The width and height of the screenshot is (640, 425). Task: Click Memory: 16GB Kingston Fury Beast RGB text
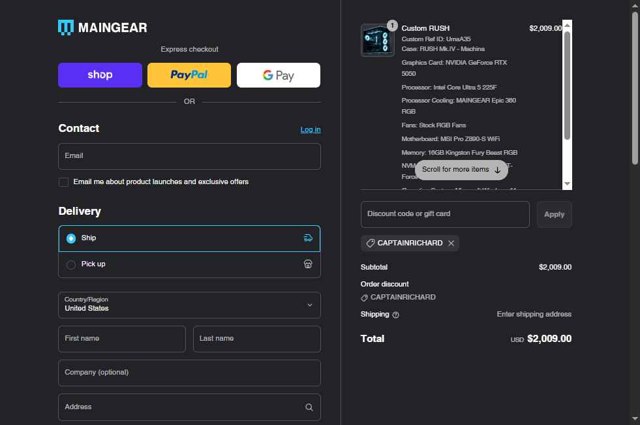(x=459, y=153)
